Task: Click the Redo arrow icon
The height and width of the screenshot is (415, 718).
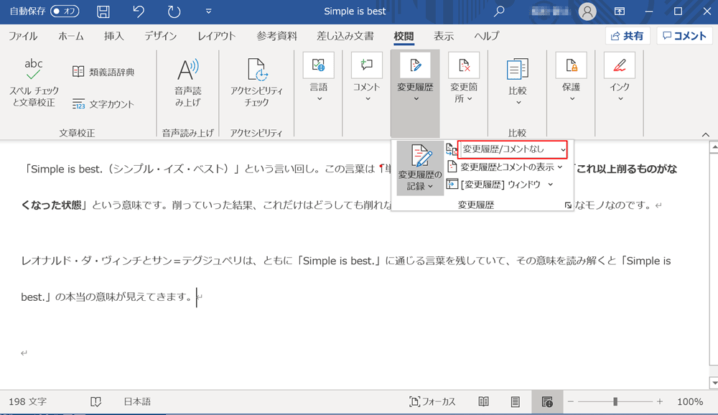Action: pos(174,11)
